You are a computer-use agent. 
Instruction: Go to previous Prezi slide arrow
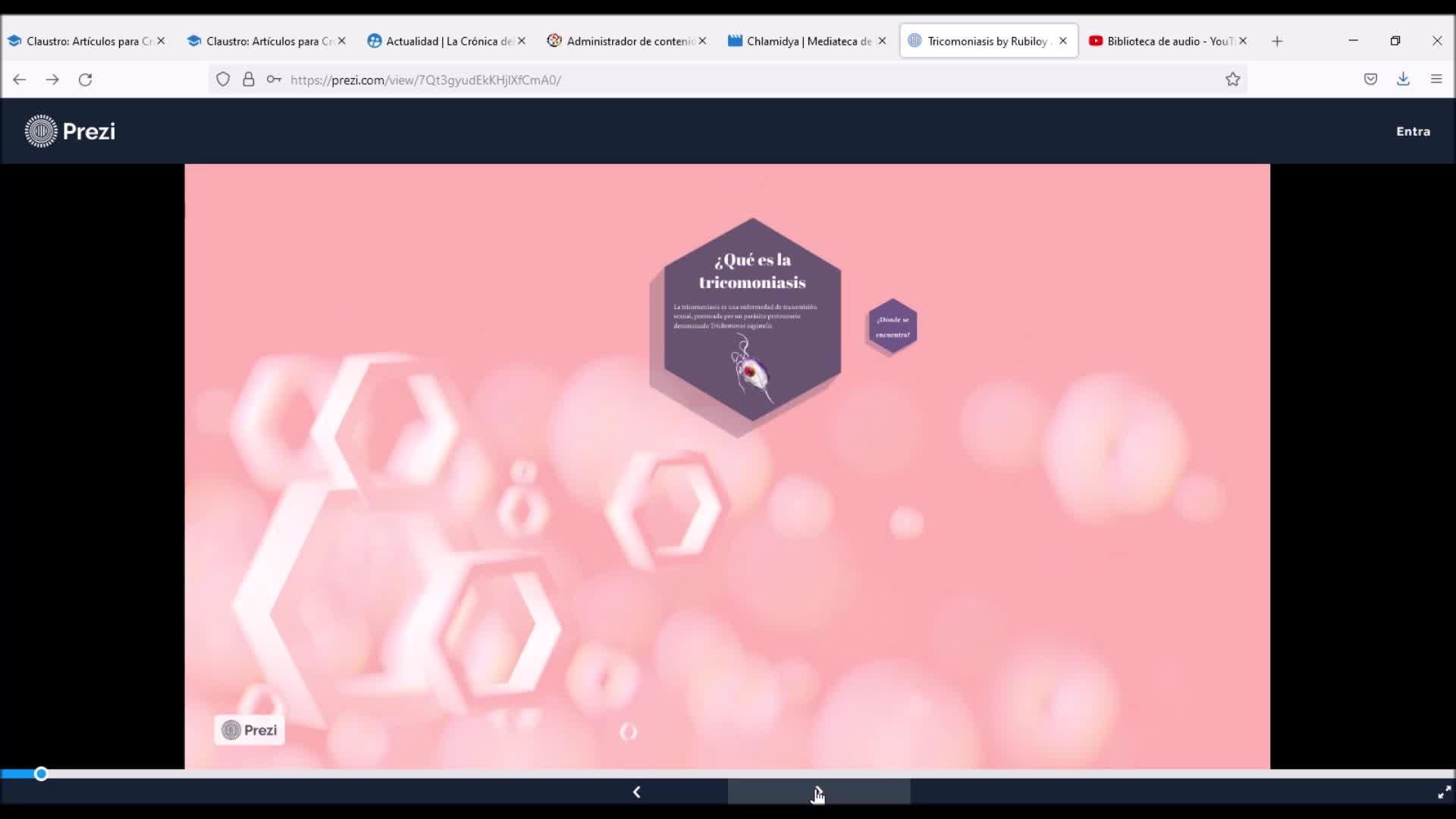tap(636, 792)
